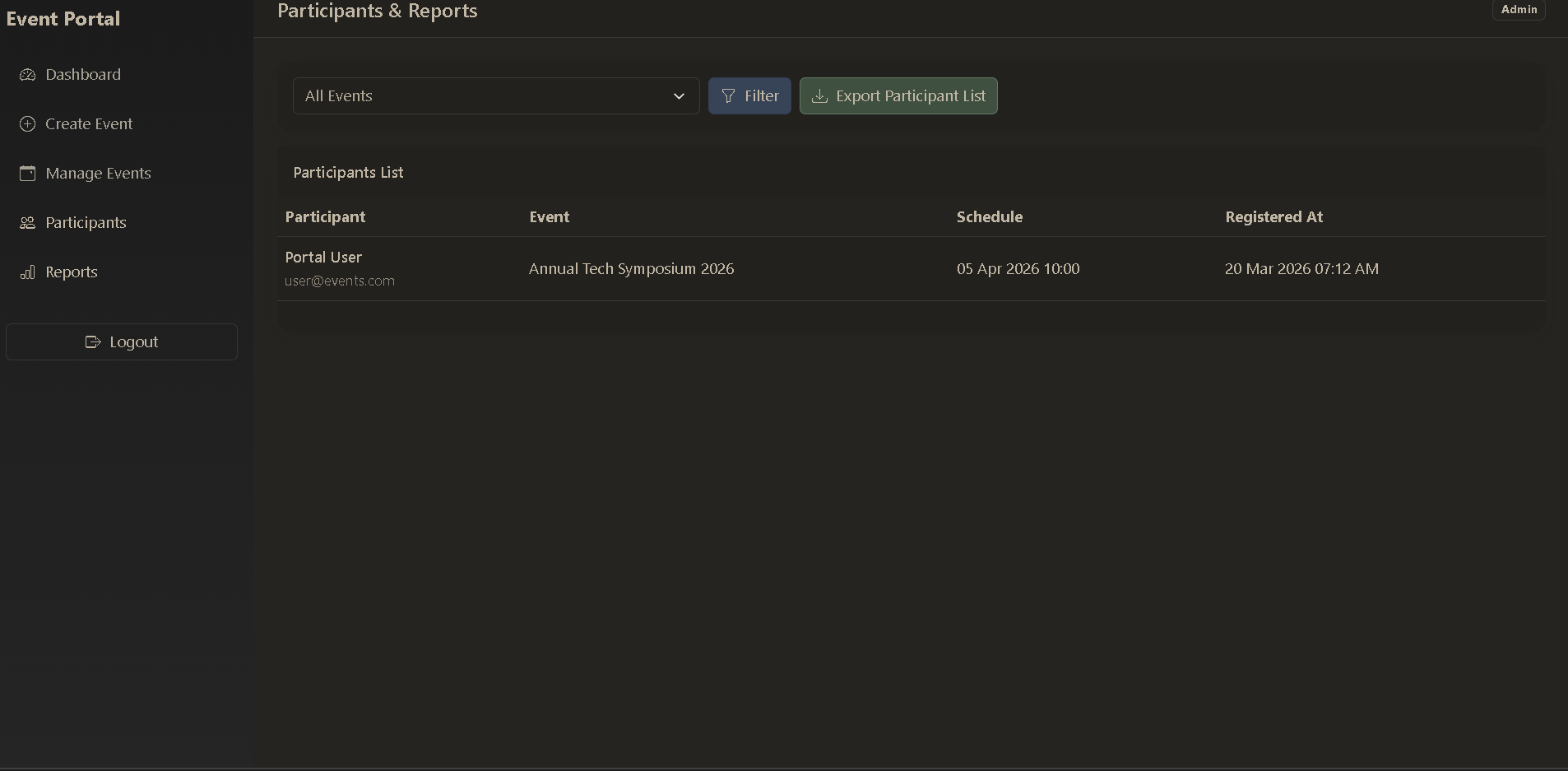Apply the Filter button
This screenshot has height=771, width=1568.
coord(749,96)
